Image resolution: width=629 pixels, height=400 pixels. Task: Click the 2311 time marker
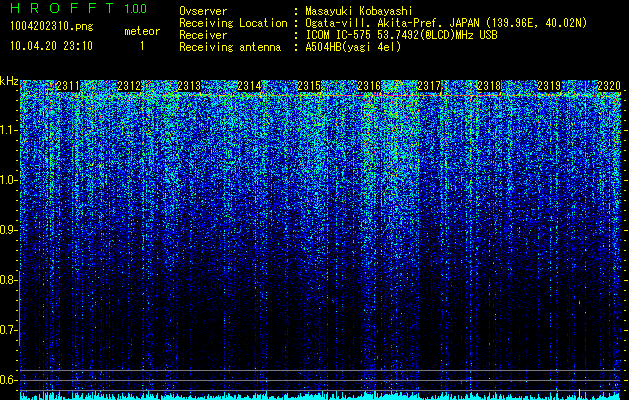[x=68, y=85]
